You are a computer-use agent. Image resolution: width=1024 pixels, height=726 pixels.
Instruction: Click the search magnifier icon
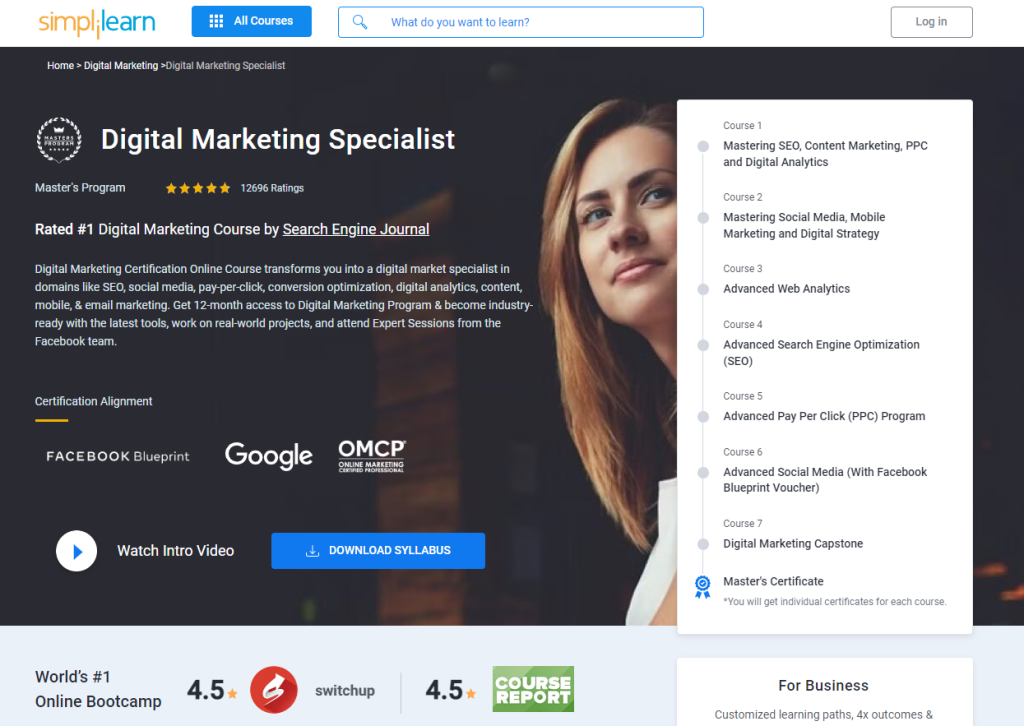[x=360, y=21]
